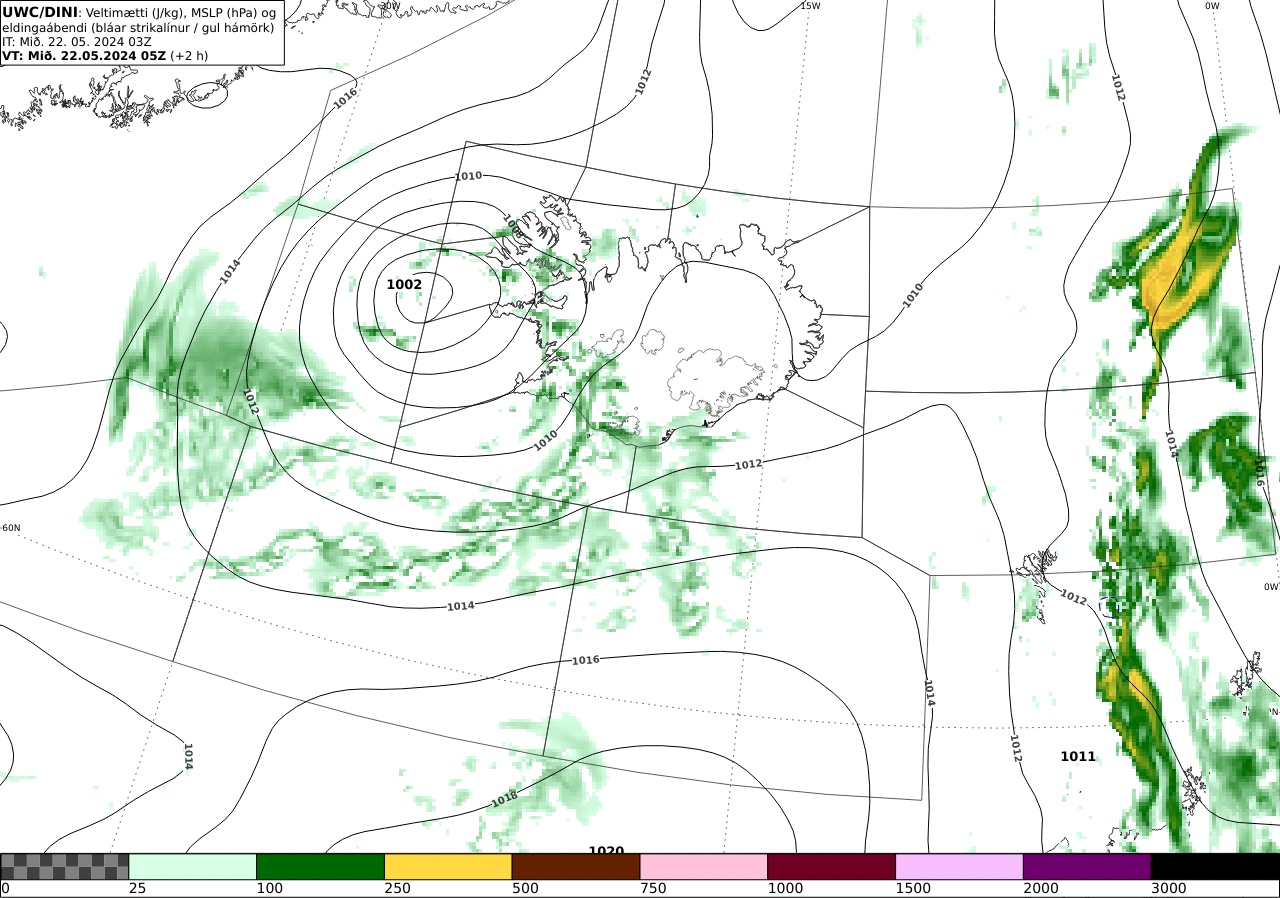This screenshot has width=1280, height=898.
Task: Click the '1002' low pressure center label
Action: [404, 284]
